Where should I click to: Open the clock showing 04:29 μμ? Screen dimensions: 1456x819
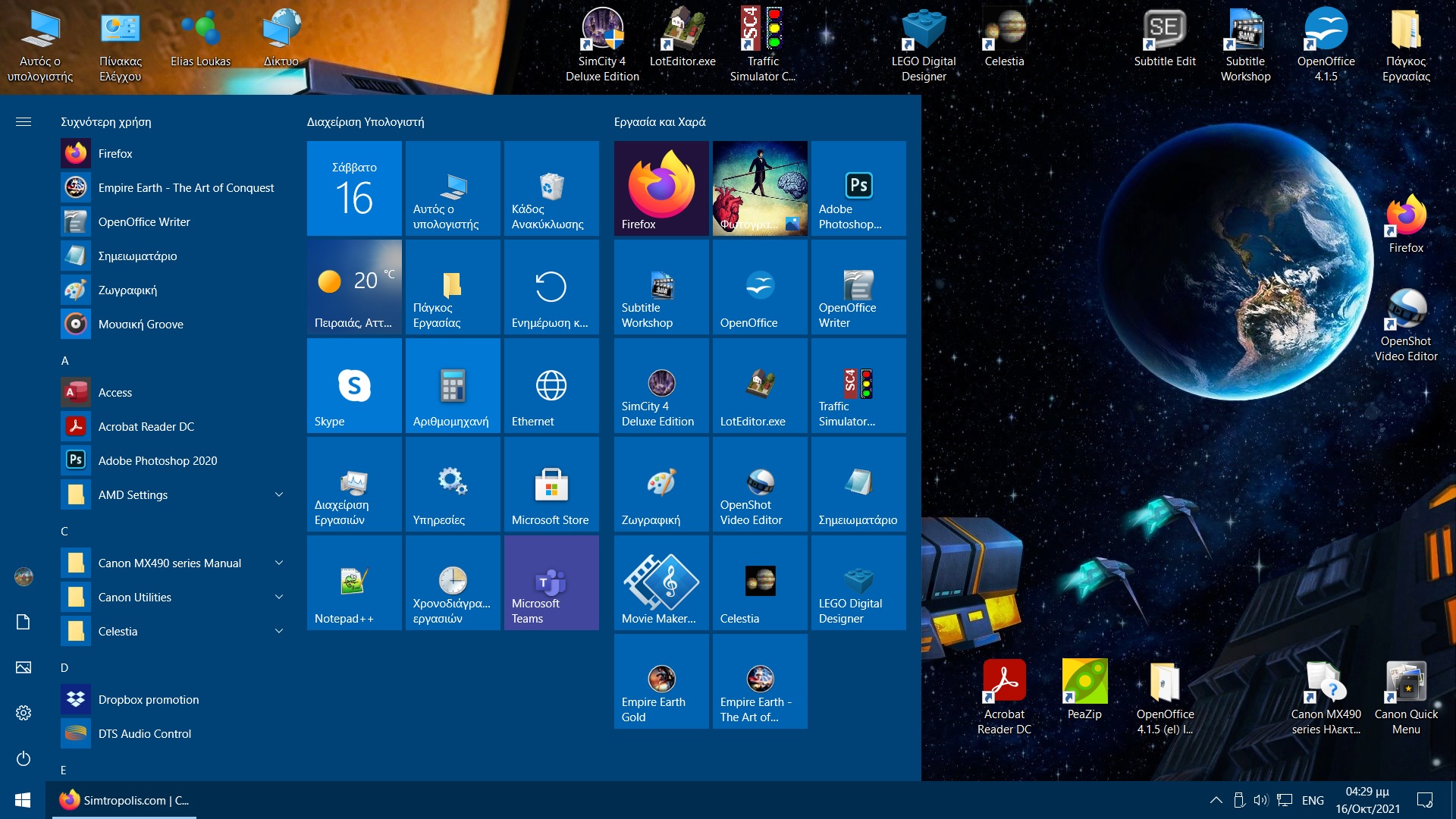point(1367,800)
